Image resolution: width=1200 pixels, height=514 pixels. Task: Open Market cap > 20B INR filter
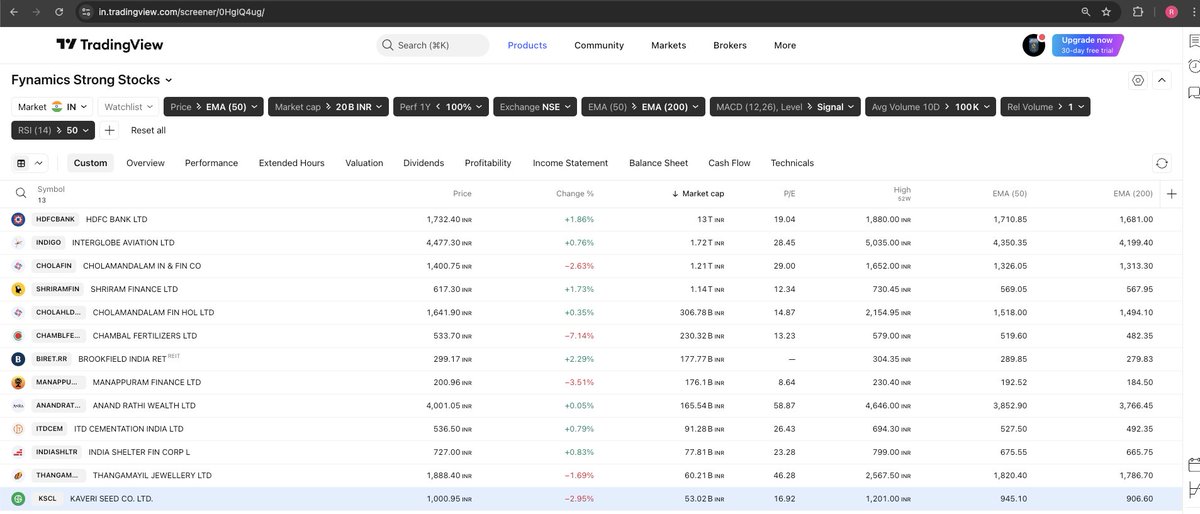point(328,107)
